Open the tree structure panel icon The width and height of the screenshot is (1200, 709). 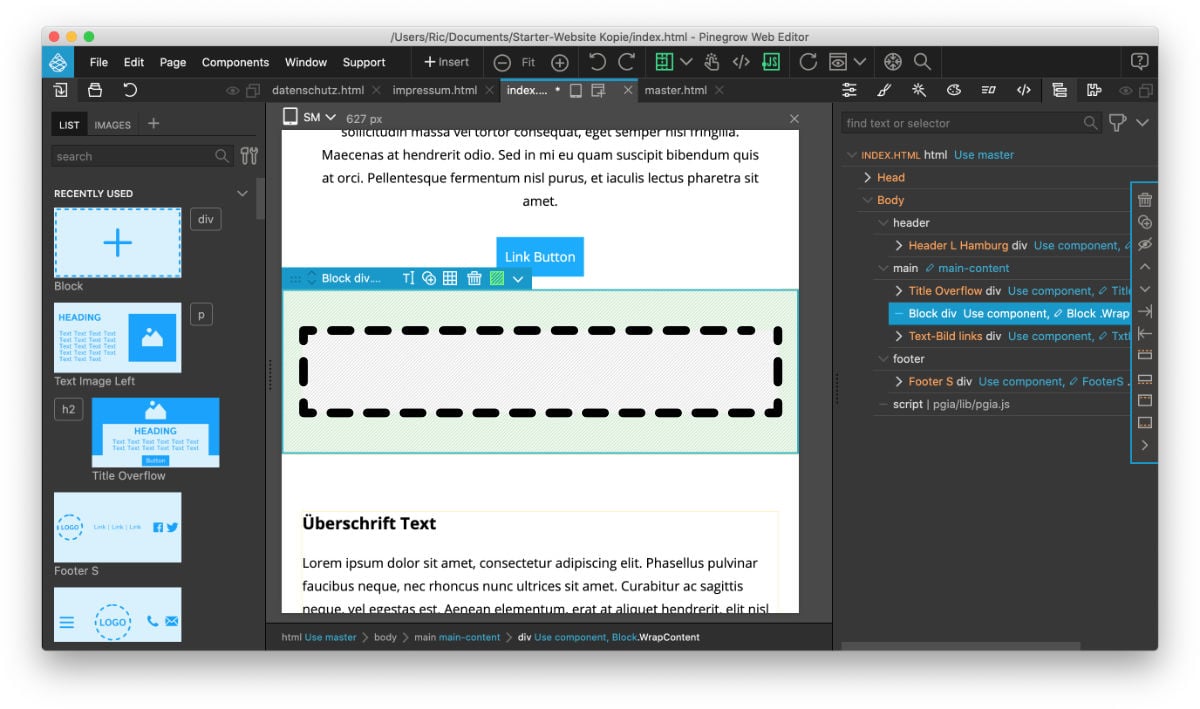[1059, 90]
